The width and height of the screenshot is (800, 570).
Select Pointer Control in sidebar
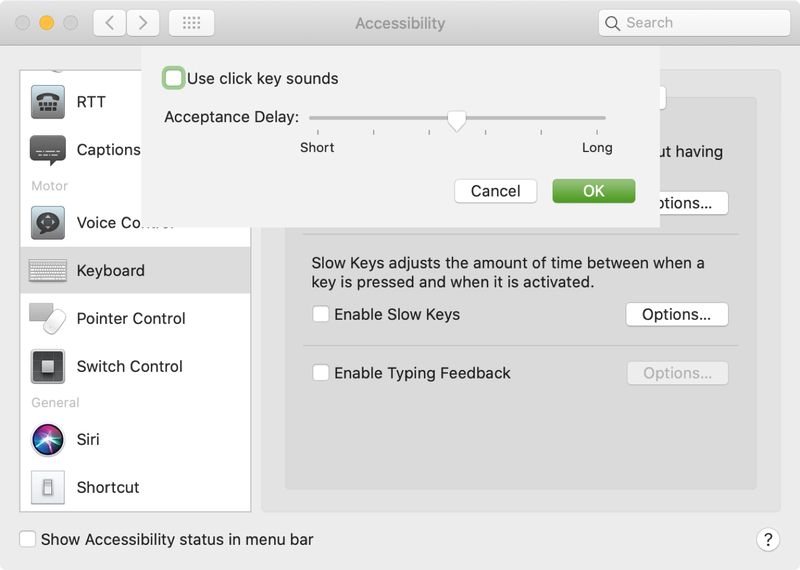coord(135,318)
